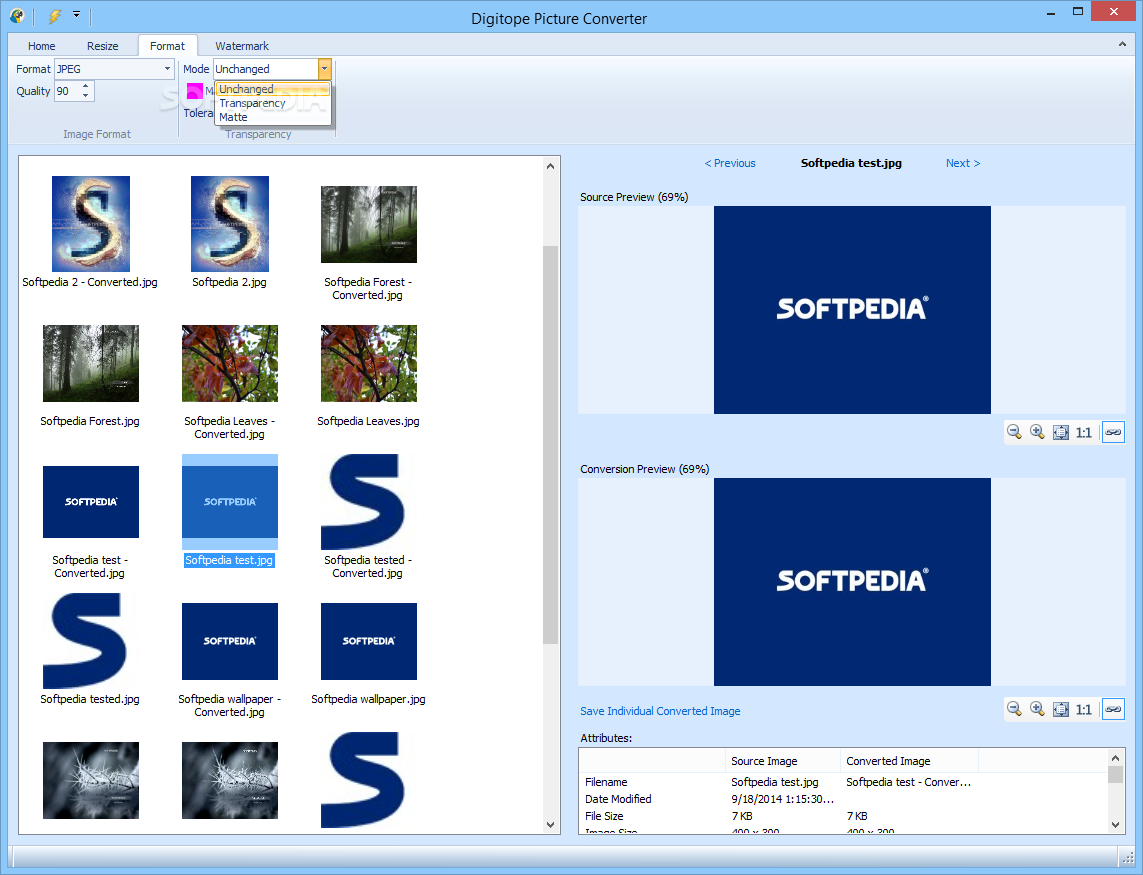Click Save Individual Converted Image link

[660, 711]
